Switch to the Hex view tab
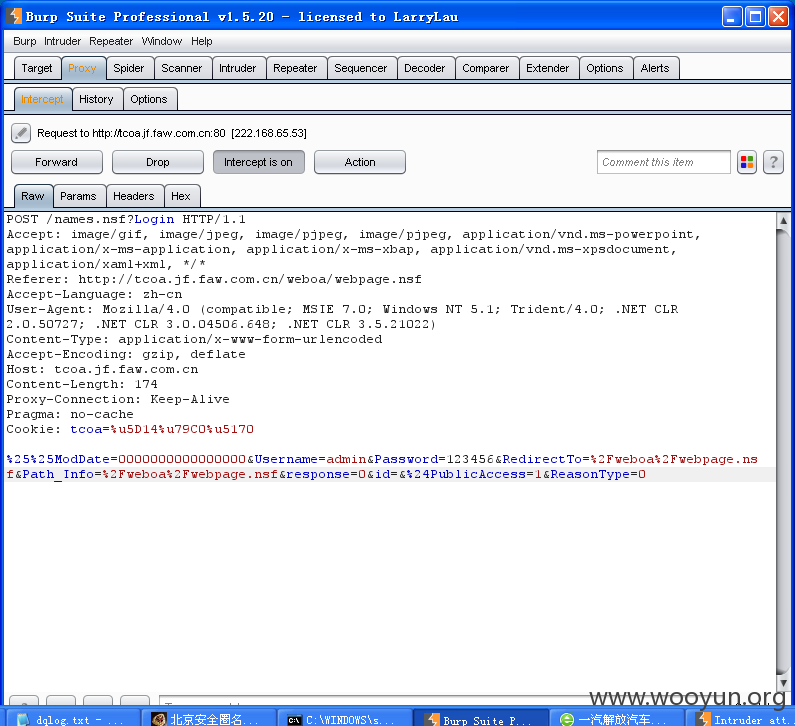The height and width of the screenshot is (726, 795). point(181,196)
